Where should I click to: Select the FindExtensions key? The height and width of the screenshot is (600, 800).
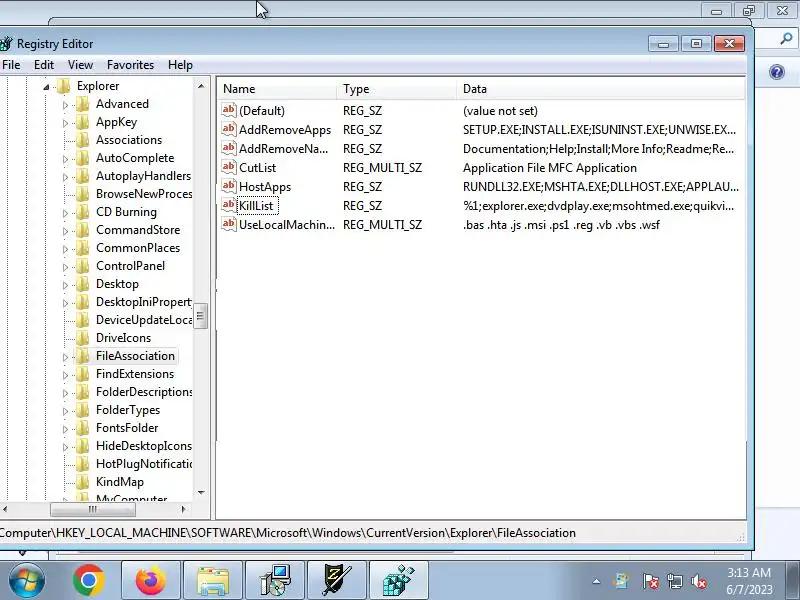(x=135, y=374)
